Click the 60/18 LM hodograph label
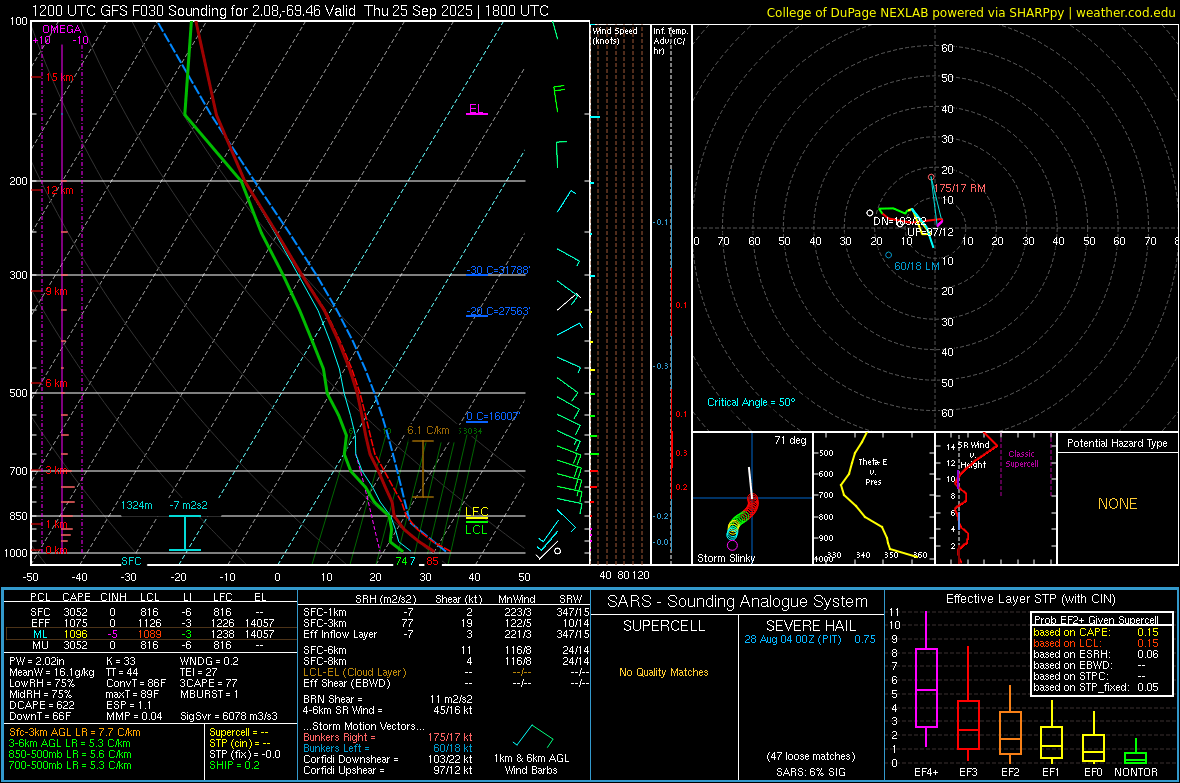 [917, 267]
